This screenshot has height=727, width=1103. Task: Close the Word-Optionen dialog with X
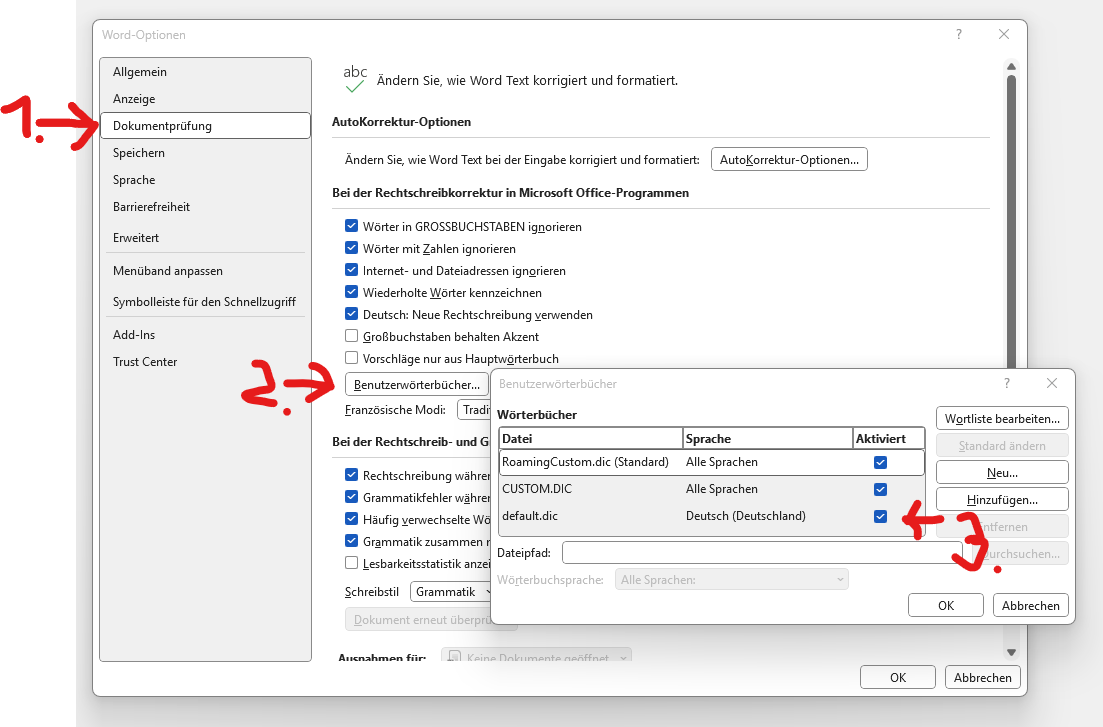1004,34
